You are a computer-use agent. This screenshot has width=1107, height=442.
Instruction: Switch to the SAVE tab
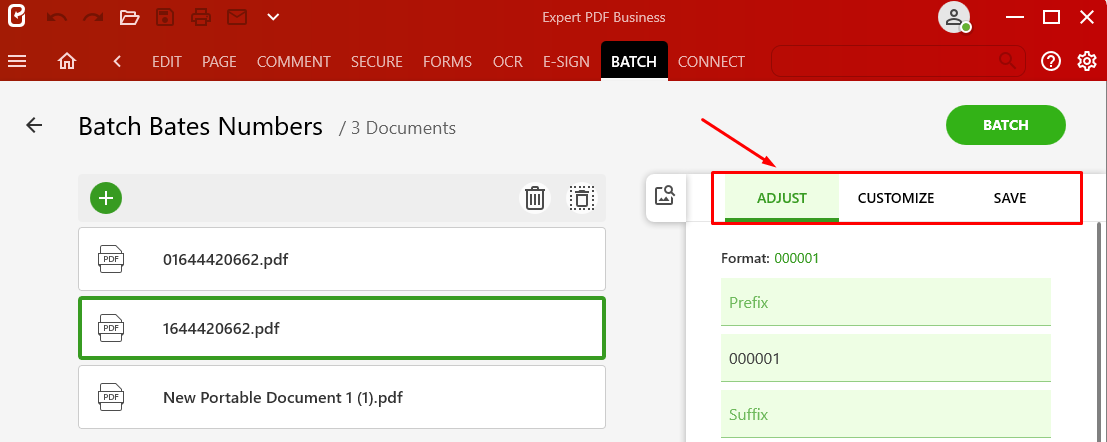pyautogui.click(x=1010, y=198)
